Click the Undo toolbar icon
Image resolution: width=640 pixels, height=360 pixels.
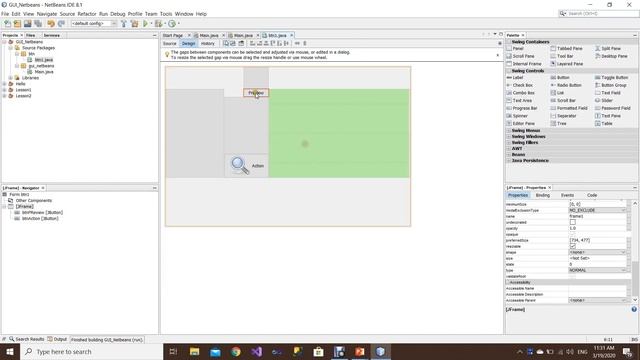pos(51,24)
